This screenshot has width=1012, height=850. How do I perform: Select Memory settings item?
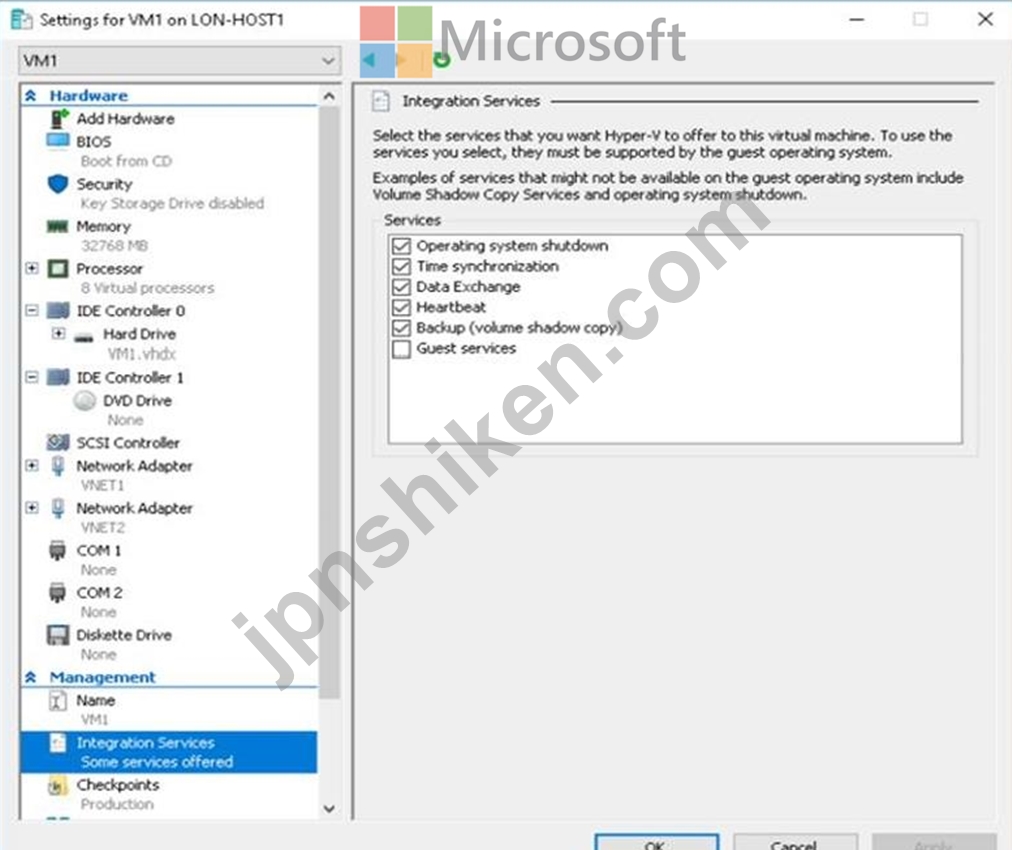(x=103, y=227)
